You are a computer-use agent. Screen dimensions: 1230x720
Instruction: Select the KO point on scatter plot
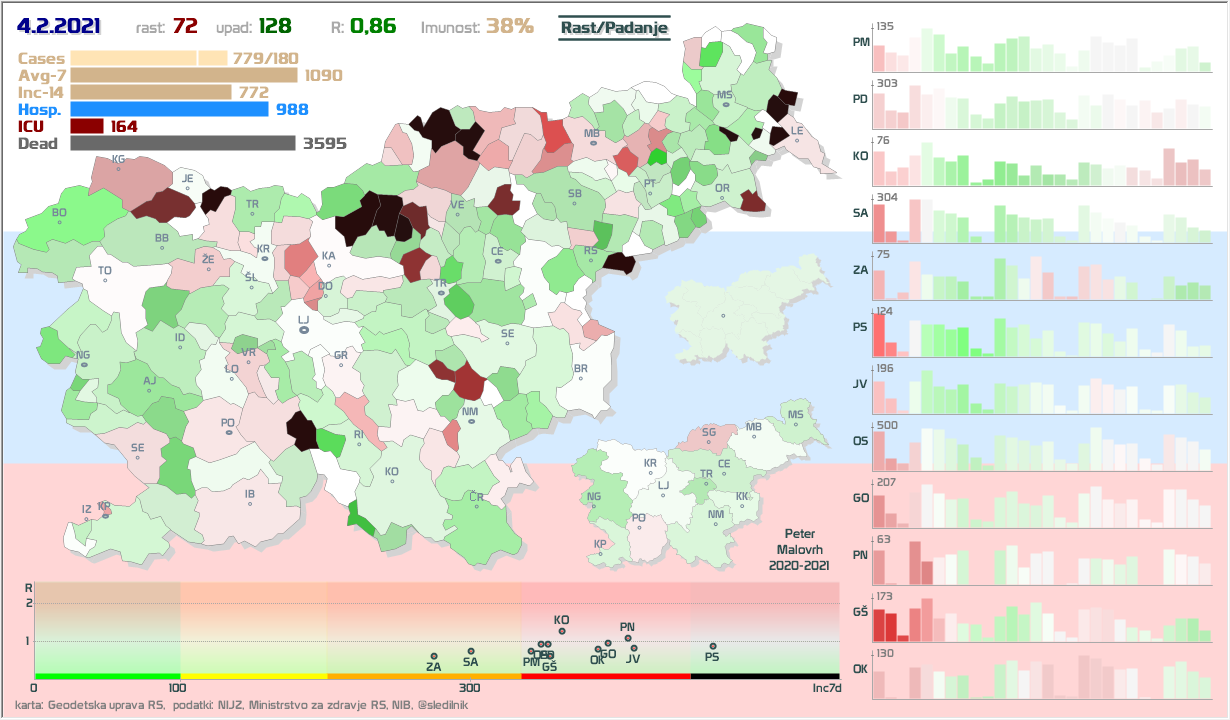[x=562, y=631]
